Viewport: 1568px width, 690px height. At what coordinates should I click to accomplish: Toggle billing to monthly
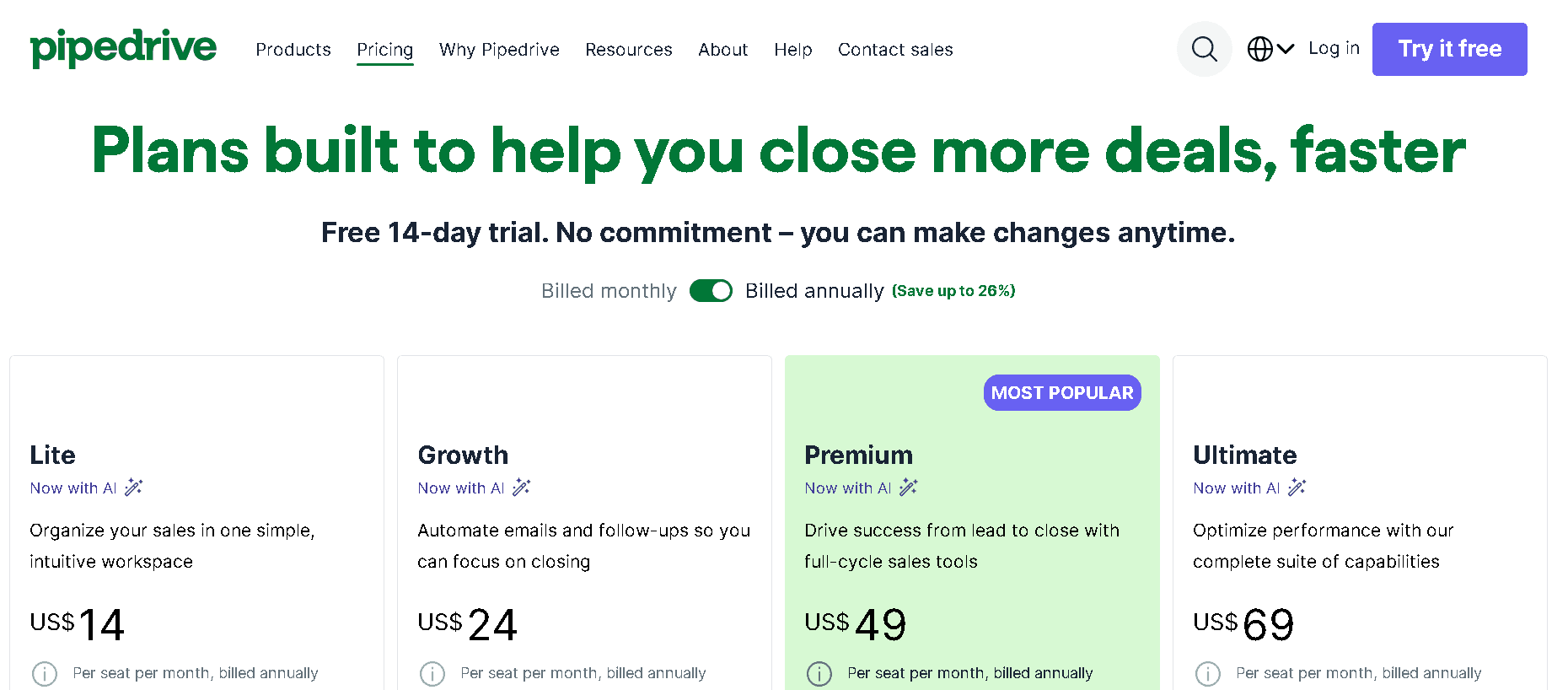[x=711, y=290]
